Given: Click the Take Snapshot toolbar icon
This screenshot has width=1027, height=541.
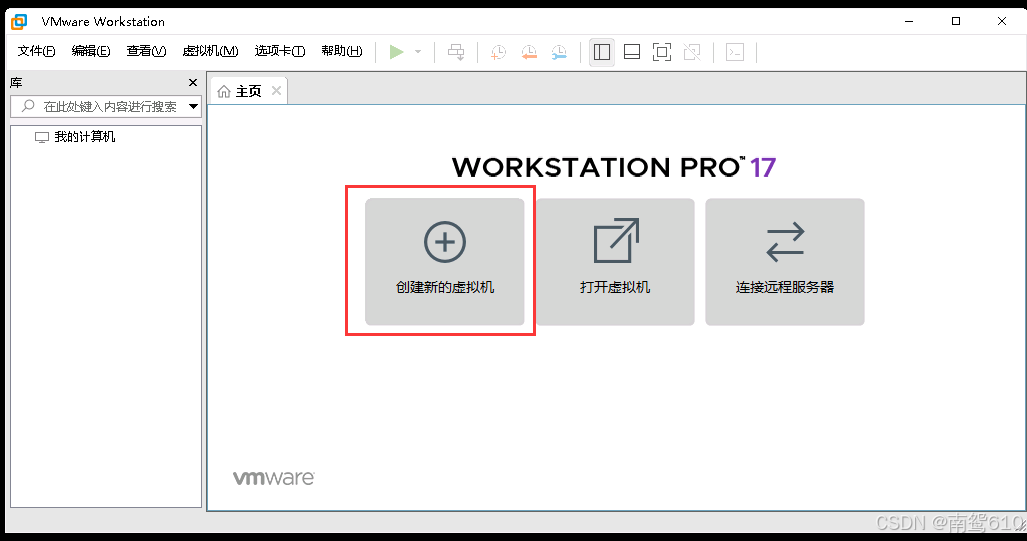Looking at the screenshot, I should click(x=498, y=52).
